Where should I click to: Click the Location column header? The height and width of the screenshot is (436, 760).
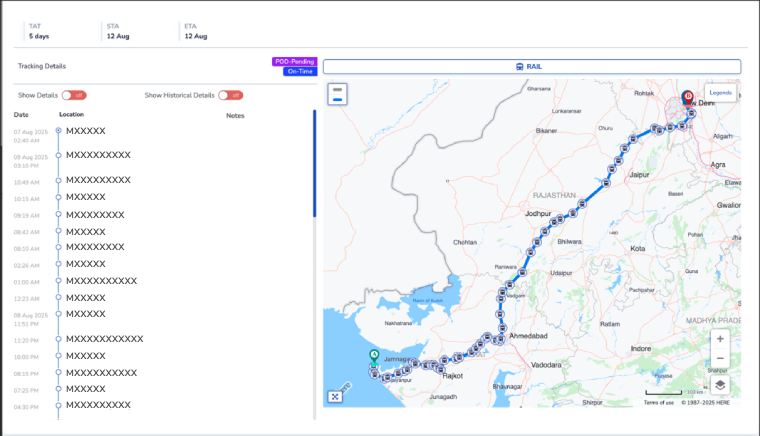(x=71, y=115)
